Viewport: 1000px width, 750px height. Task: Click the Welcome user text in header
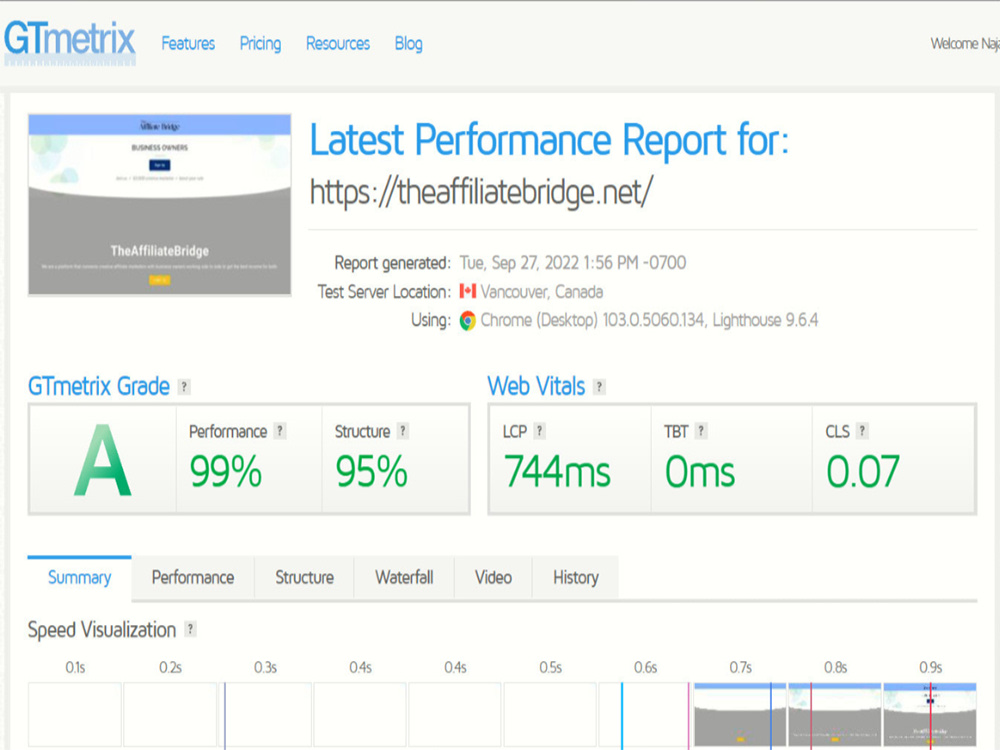pyautogui.click(x=964, y=43)
